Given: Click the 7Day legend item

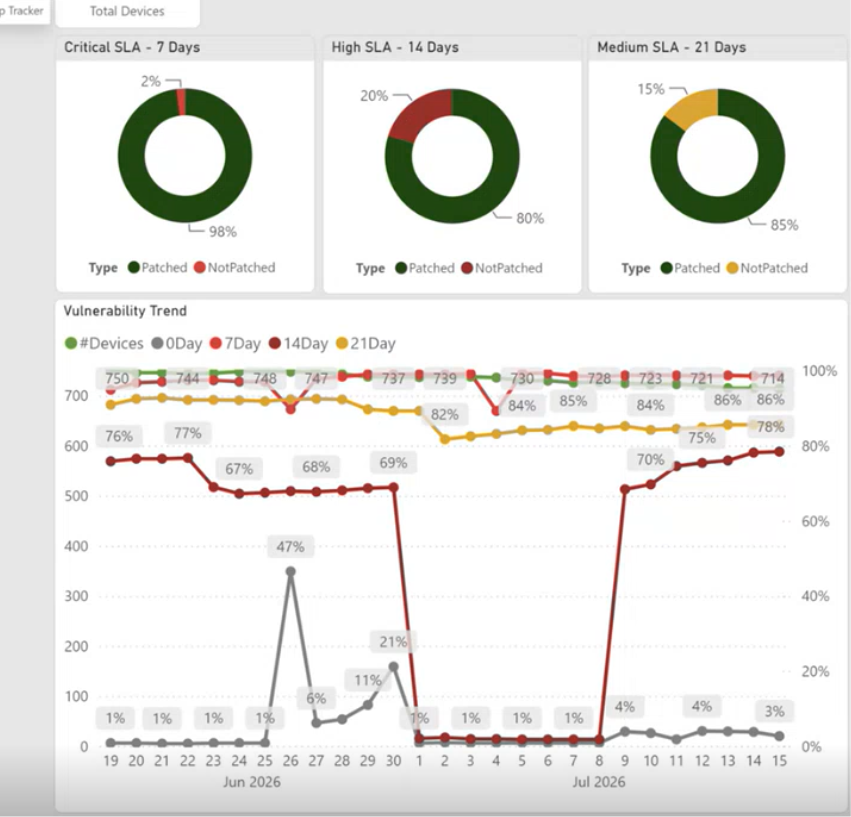Looking at the screenshot, I should click(x=236, y=344).
